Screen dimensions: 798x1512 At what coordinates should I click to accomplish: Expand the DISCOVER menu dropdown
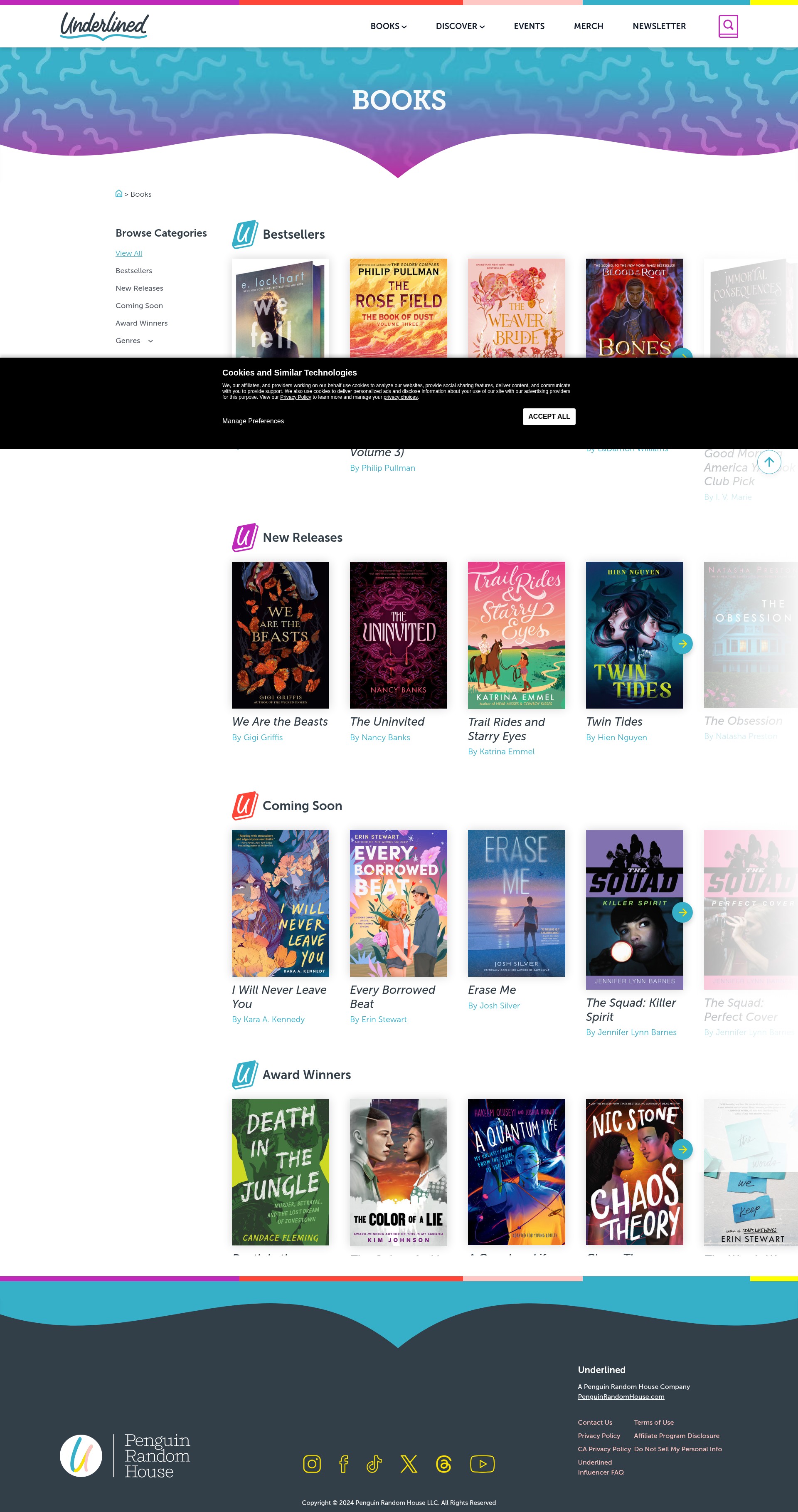(x=460, y=27)
